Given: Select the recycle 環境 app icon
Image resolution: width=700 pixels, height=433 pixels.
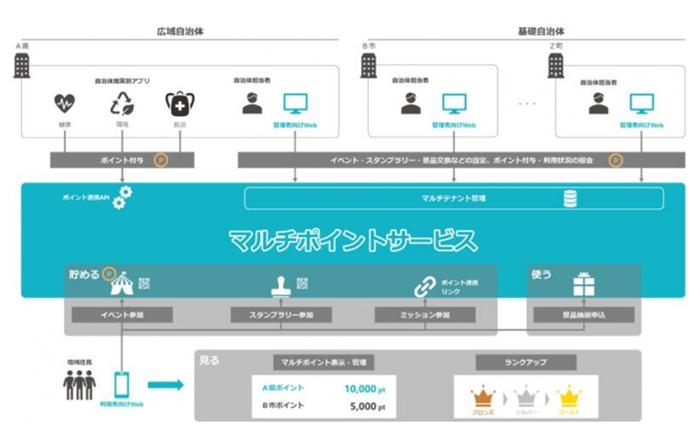Looking at the screenshot, I should pos(122,103).
